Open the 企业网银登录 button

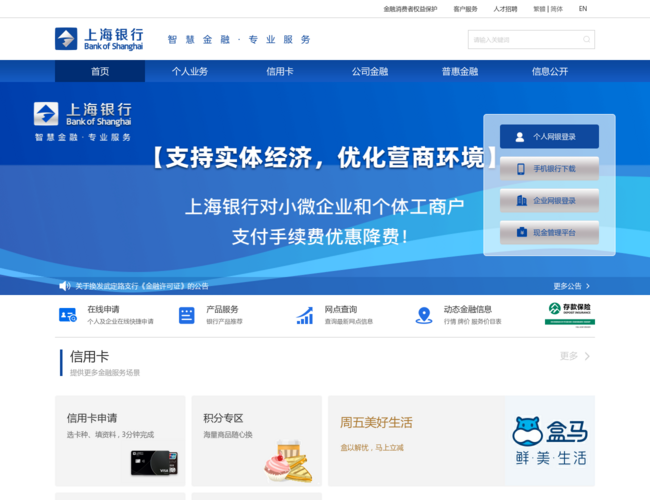click(x=549, y=201)
